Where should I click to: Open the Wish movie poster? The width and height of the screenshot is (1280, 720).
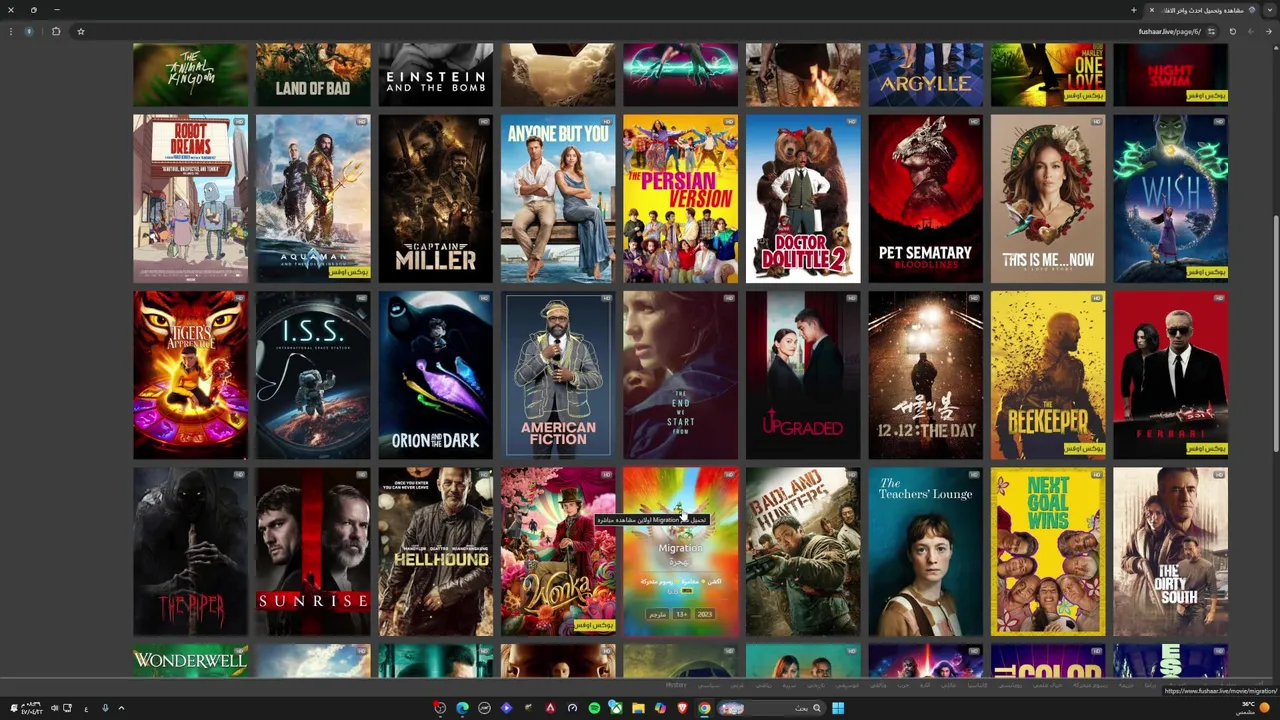[x=1171, y=199]
